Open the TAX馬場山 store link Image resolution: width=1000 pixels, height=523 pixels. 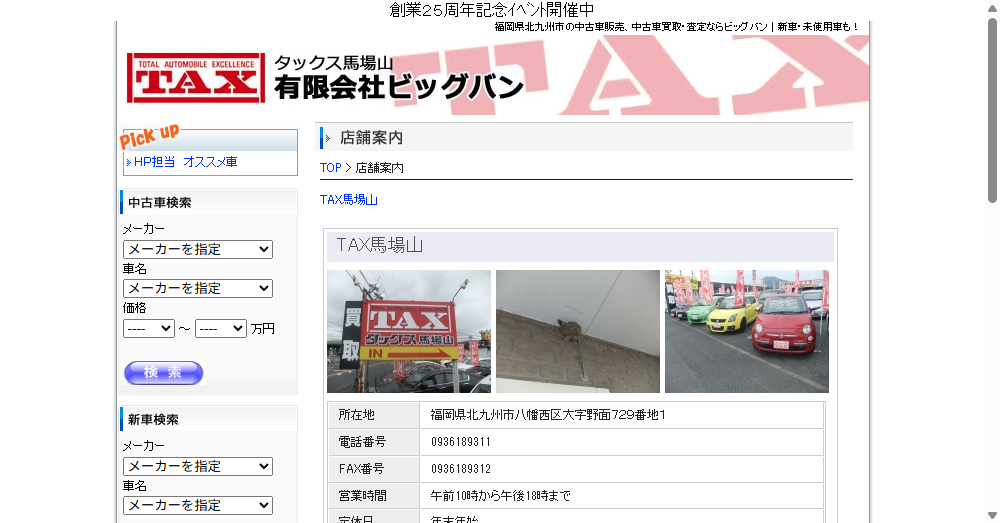coord(348,200)
